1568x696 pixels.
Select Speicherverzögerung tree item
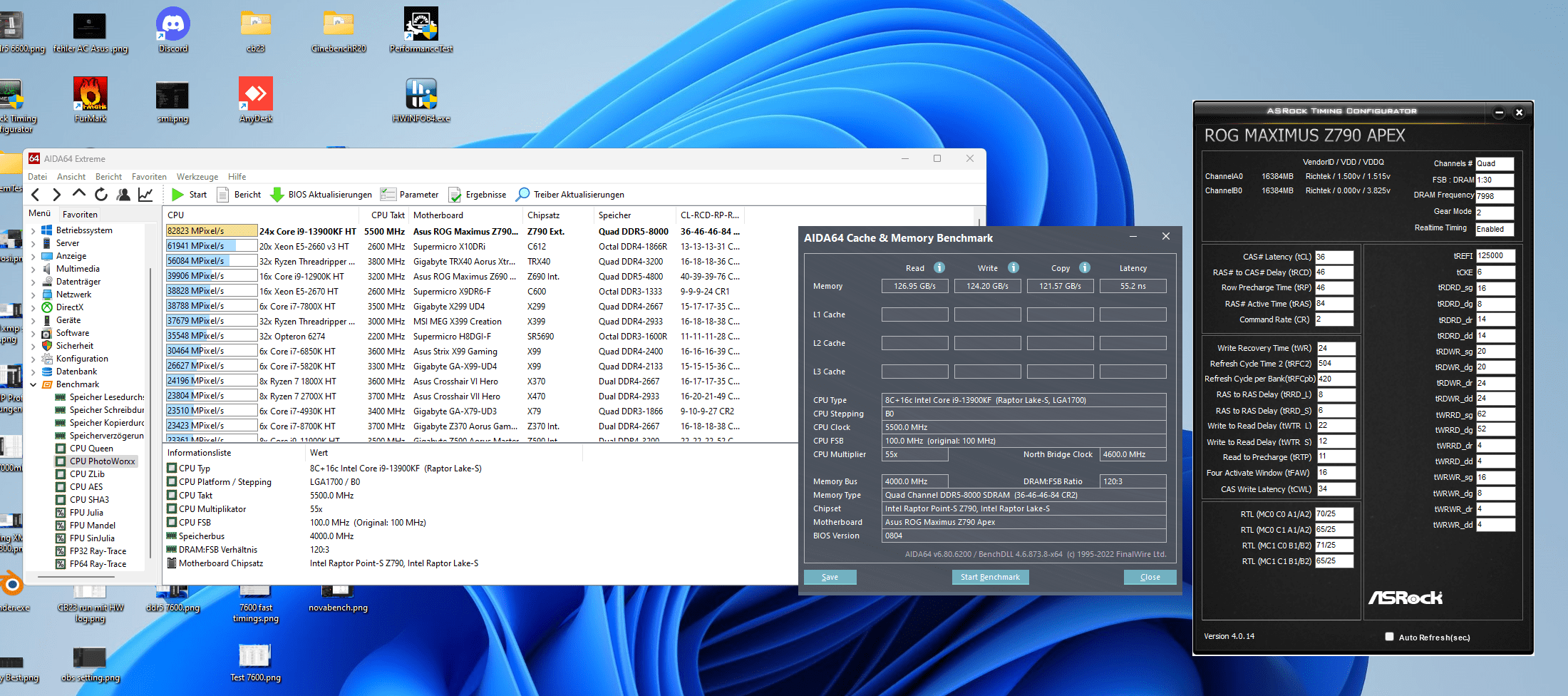tap(106, 436)
